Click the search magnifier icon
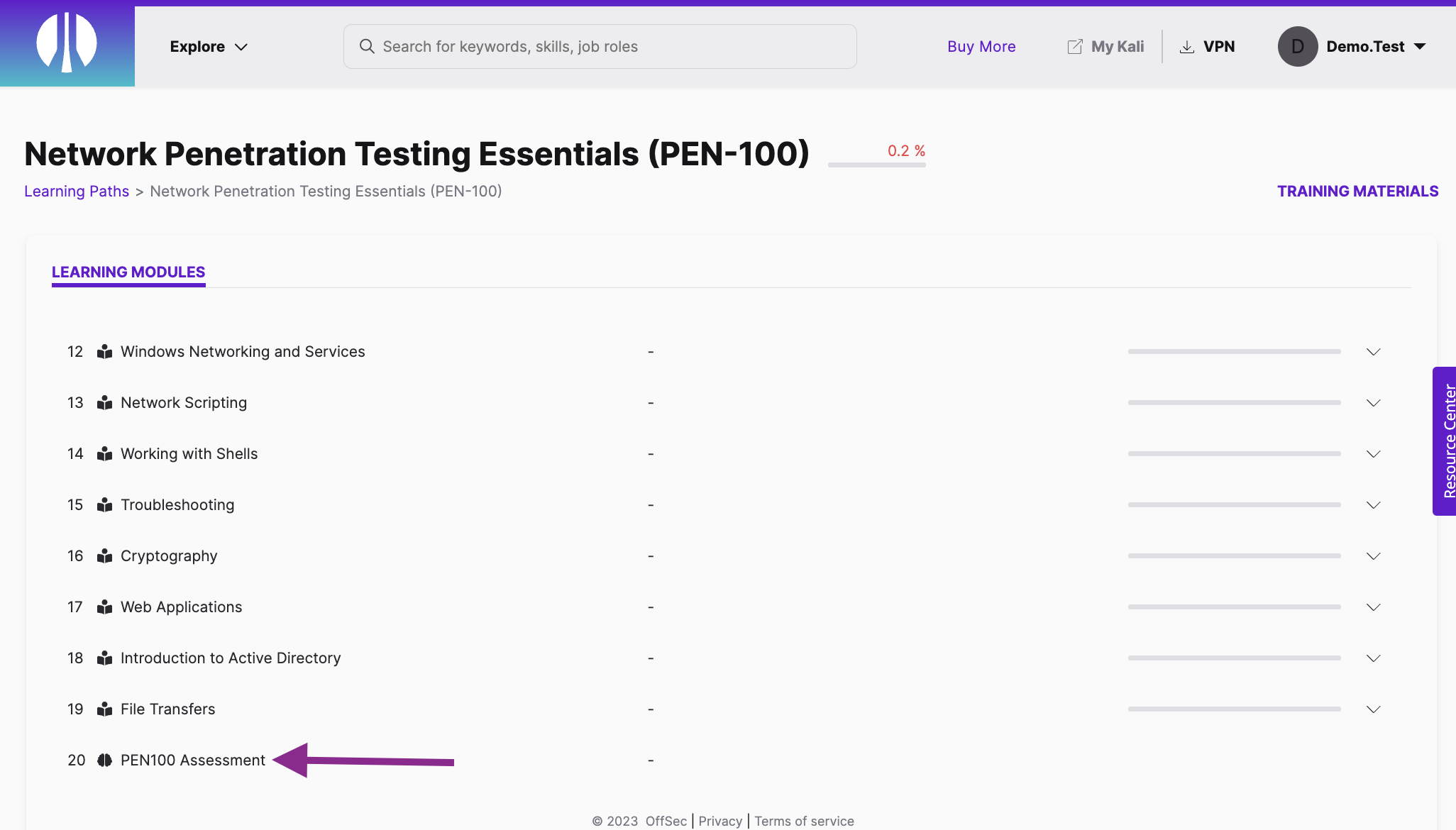Screen dimensions: 1456x830 coord(367,46)
